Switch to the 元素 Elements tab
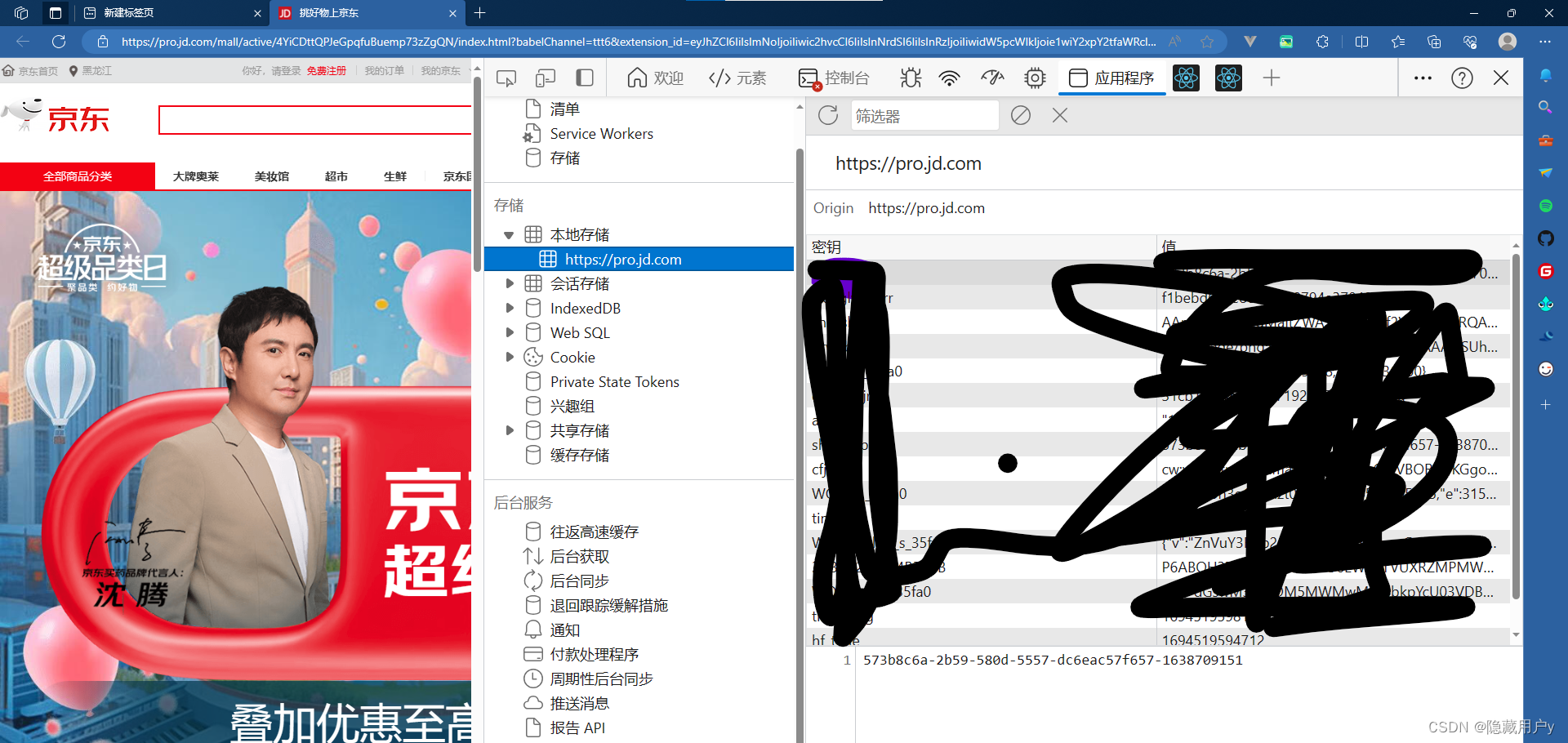This screenshot has width=1568, height=743. point(737,78)
